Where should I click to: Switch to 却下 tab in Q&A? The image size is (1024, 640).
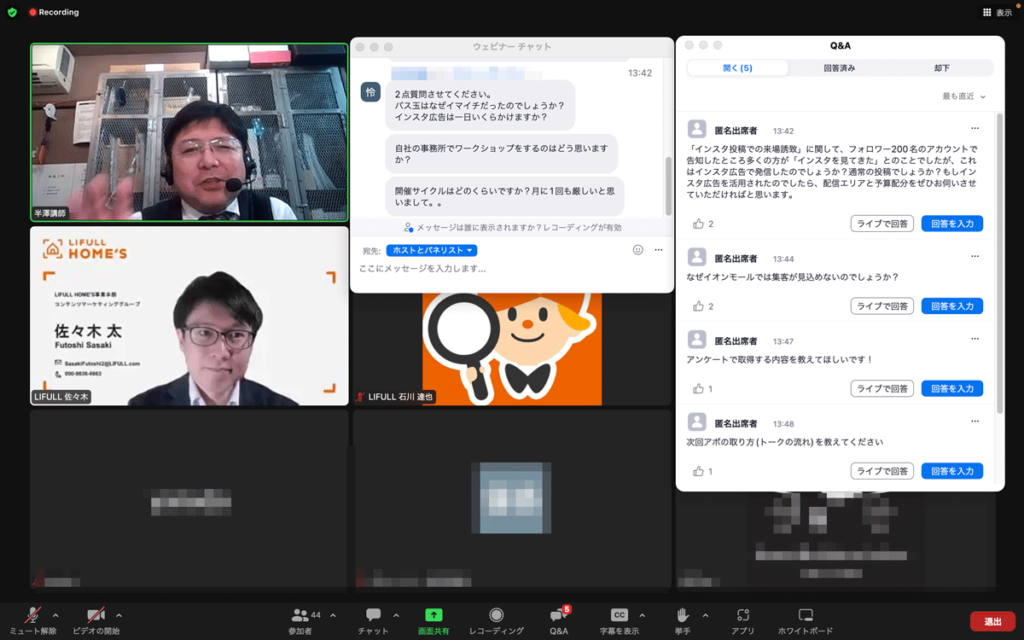click(x=941, y=68)
